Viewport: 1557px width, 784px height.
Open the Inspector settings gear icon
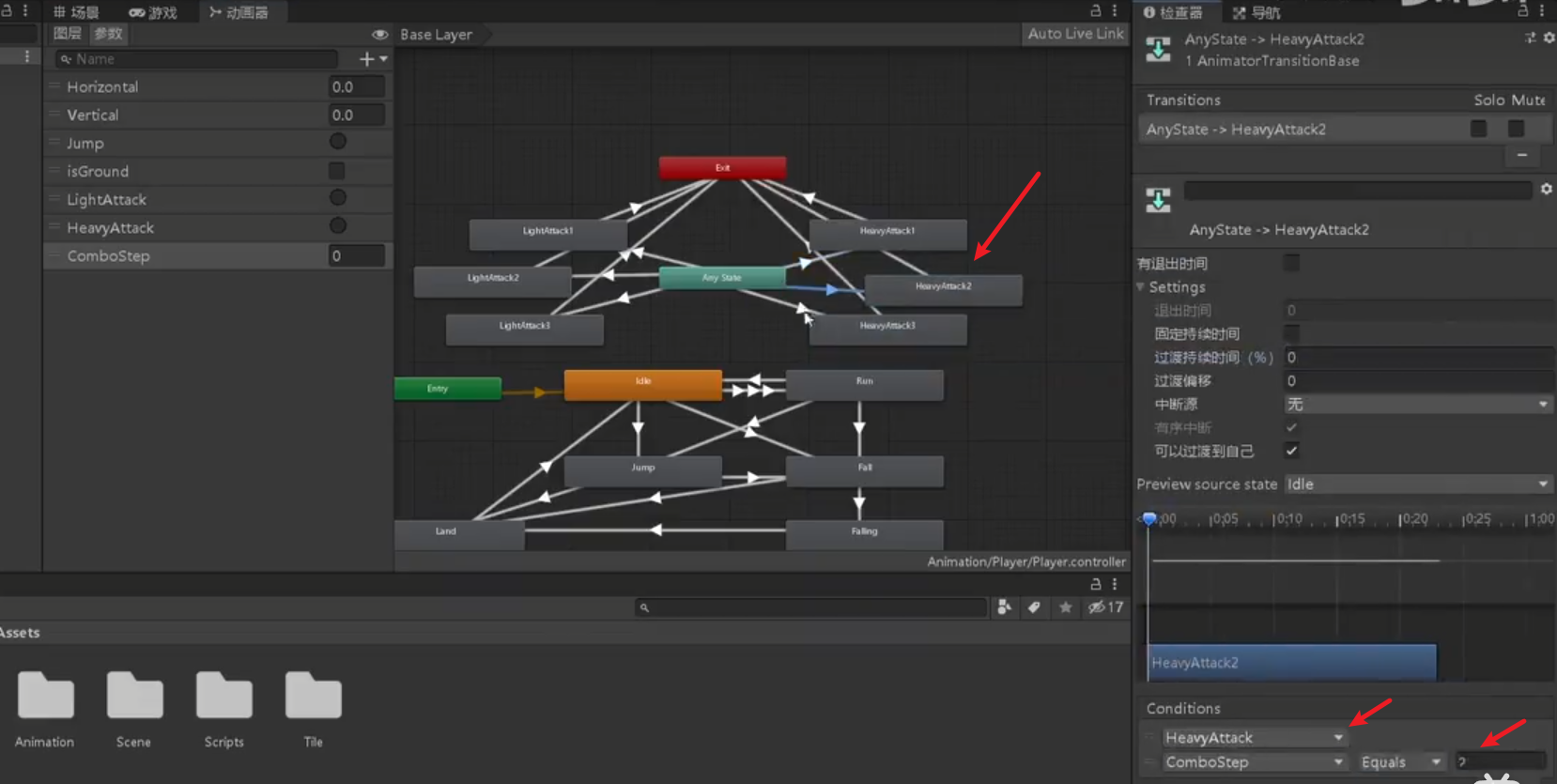pyautogui.click(x=1549, y=38)
